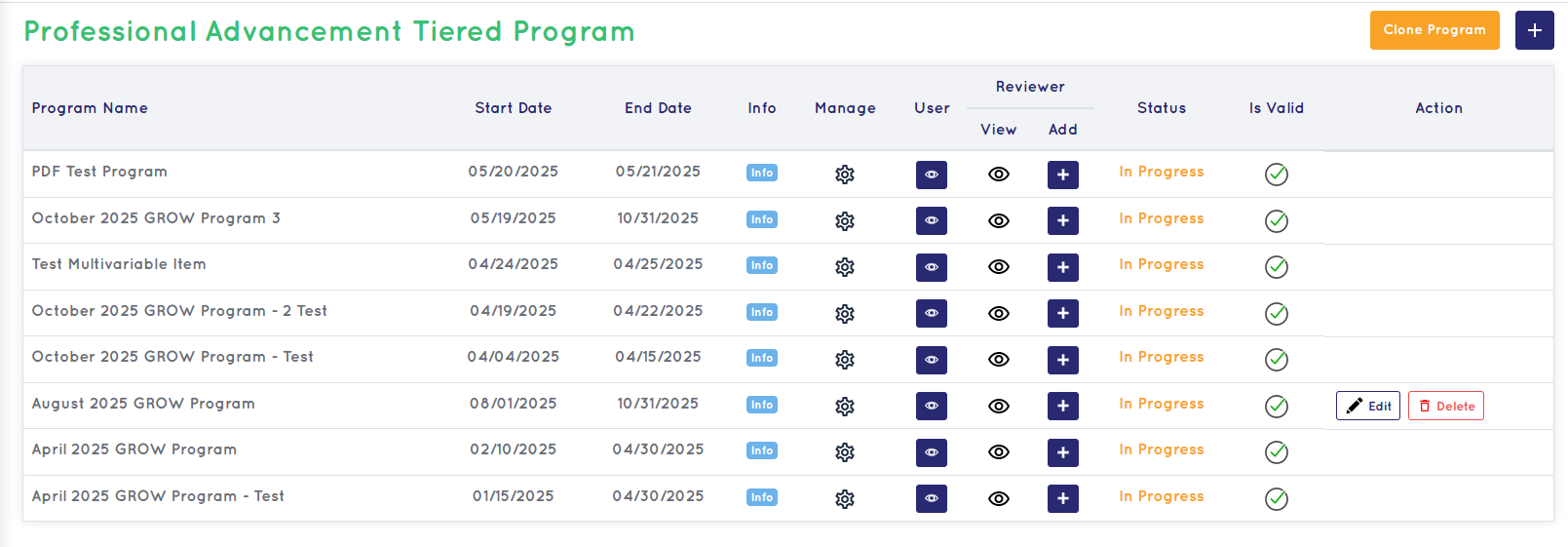Add reviewer to August 2025 GROW Program
This screenshot has height=547, width=1568.
(1063, 407)
